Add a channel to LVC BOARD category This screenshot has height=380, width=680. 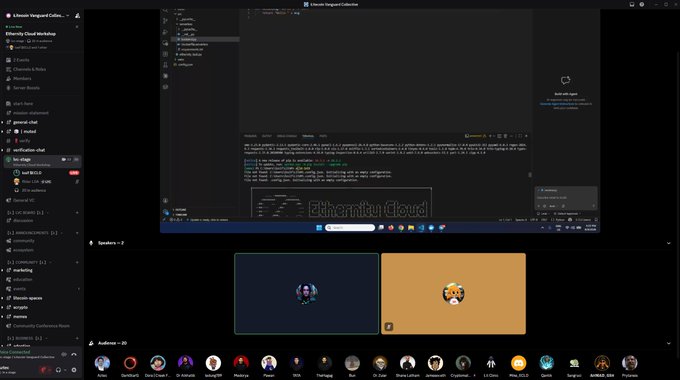coord(77,213)
